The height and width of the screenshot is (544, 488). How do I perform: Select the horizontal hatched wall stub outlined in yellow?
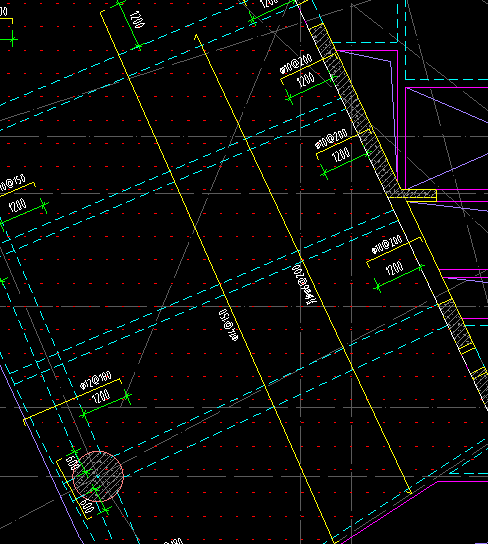point(413,195)
